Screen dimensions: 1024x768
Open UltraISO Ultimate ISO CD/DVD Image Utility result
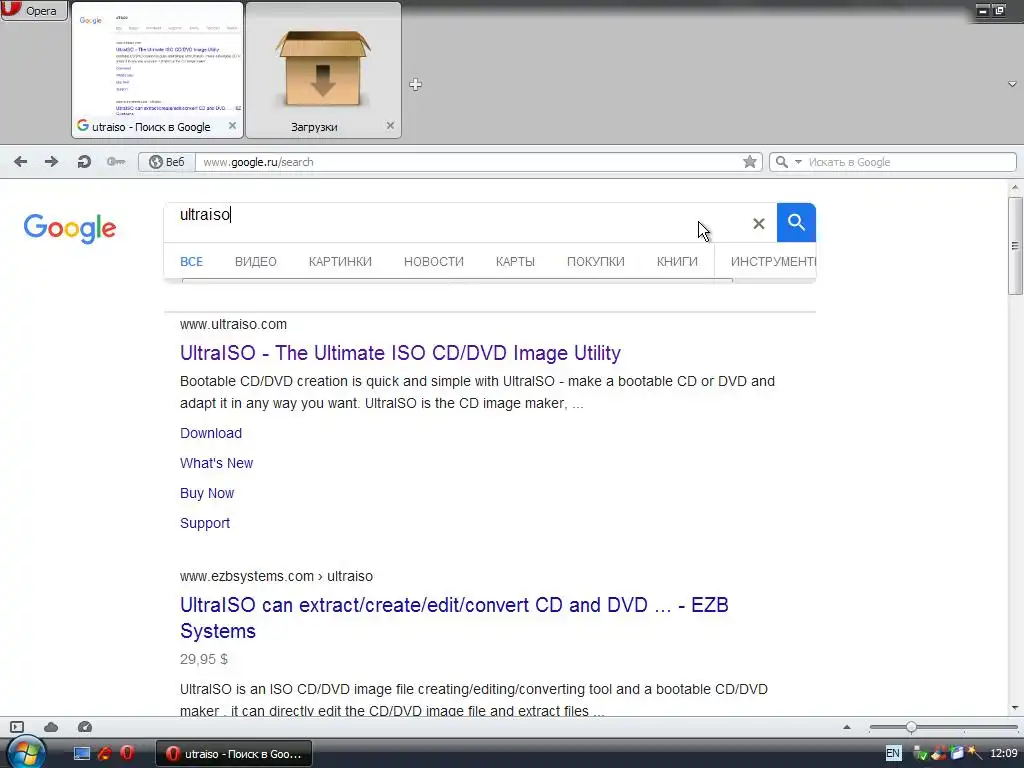coord(400,353)
